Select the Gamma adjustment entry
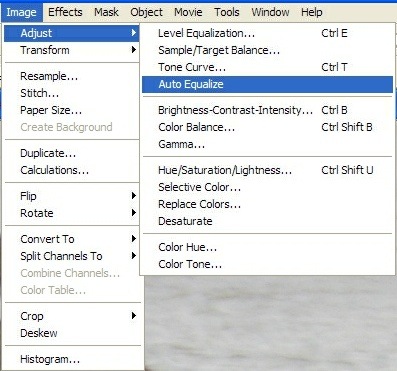The image size is (397, 371). point(267,144)
